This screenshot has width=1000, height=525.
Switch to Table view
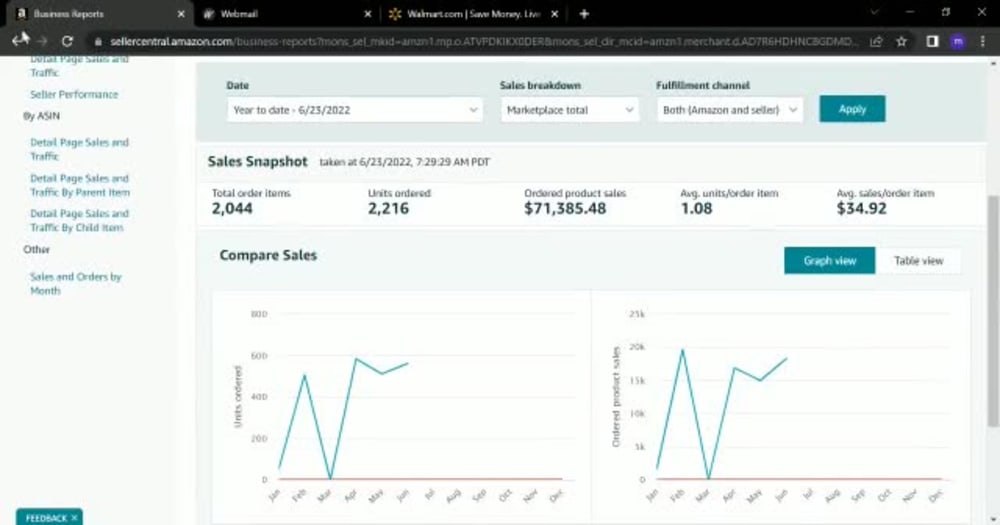pos(918,261)
